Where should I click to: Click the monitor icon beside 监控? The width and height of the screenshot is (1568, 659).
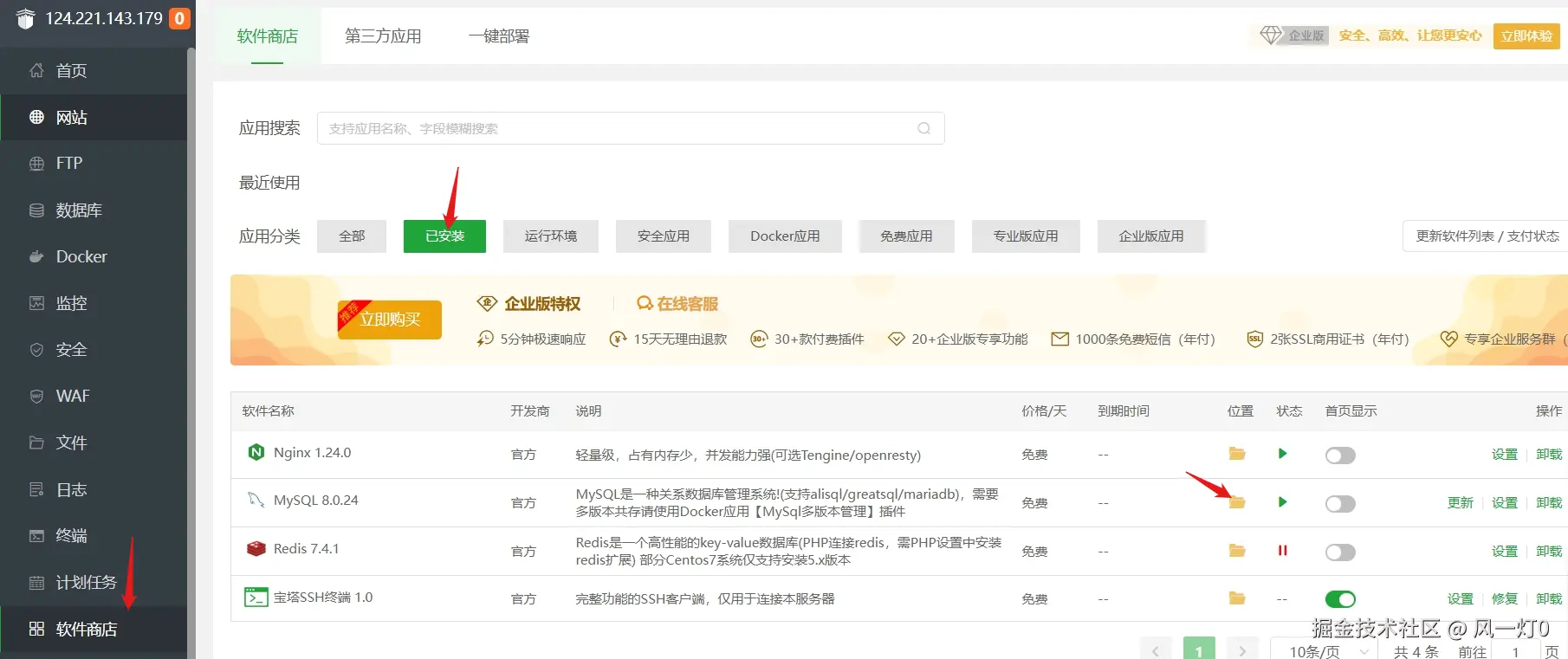36,303
